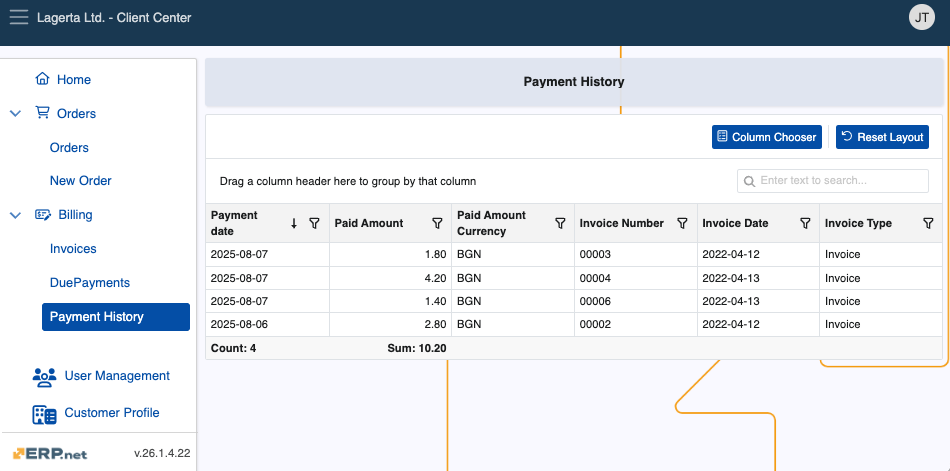Click paid amount 1.40 cell
This screenshot has width=950, height=471.
click(390, 301)
